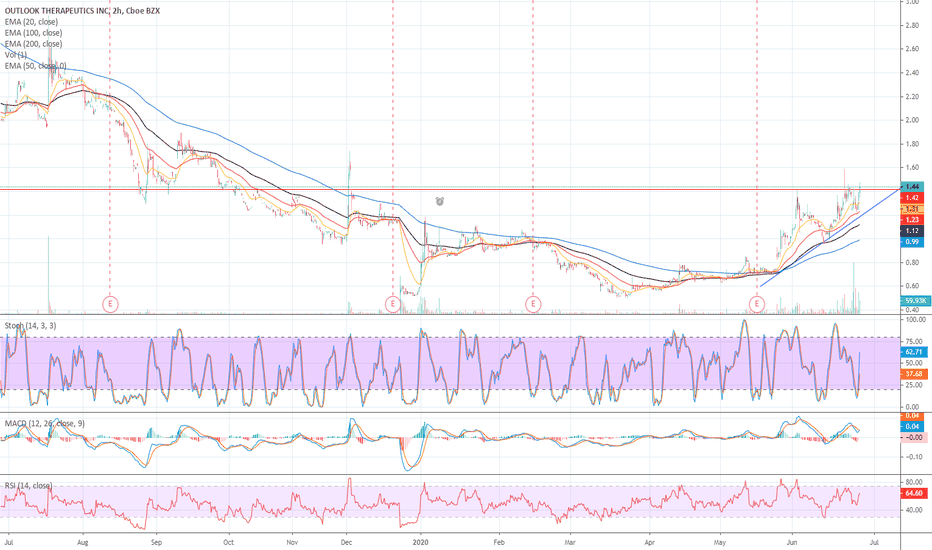Screen dimensions: 932x550
Task: Click the 1.60 price axis label
Action: pos(912,168)
